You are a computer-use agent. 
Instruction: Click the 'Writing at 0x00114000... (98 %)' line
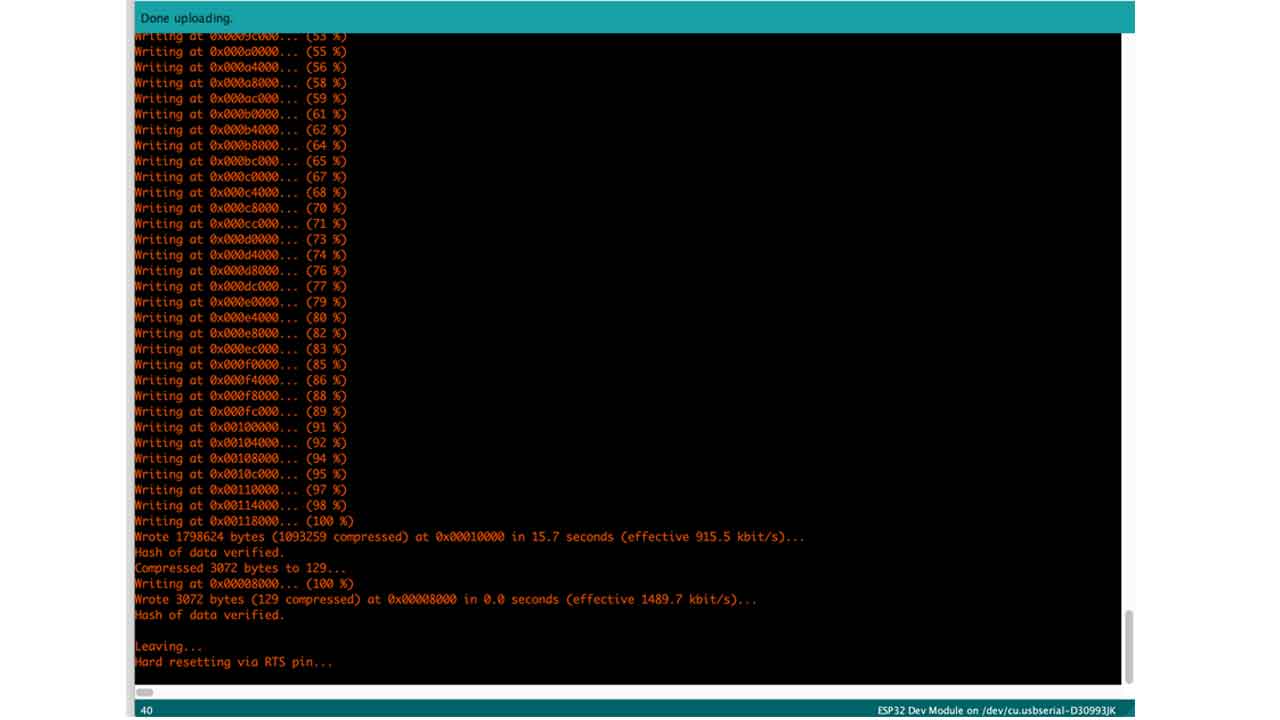tap(241, 506)
